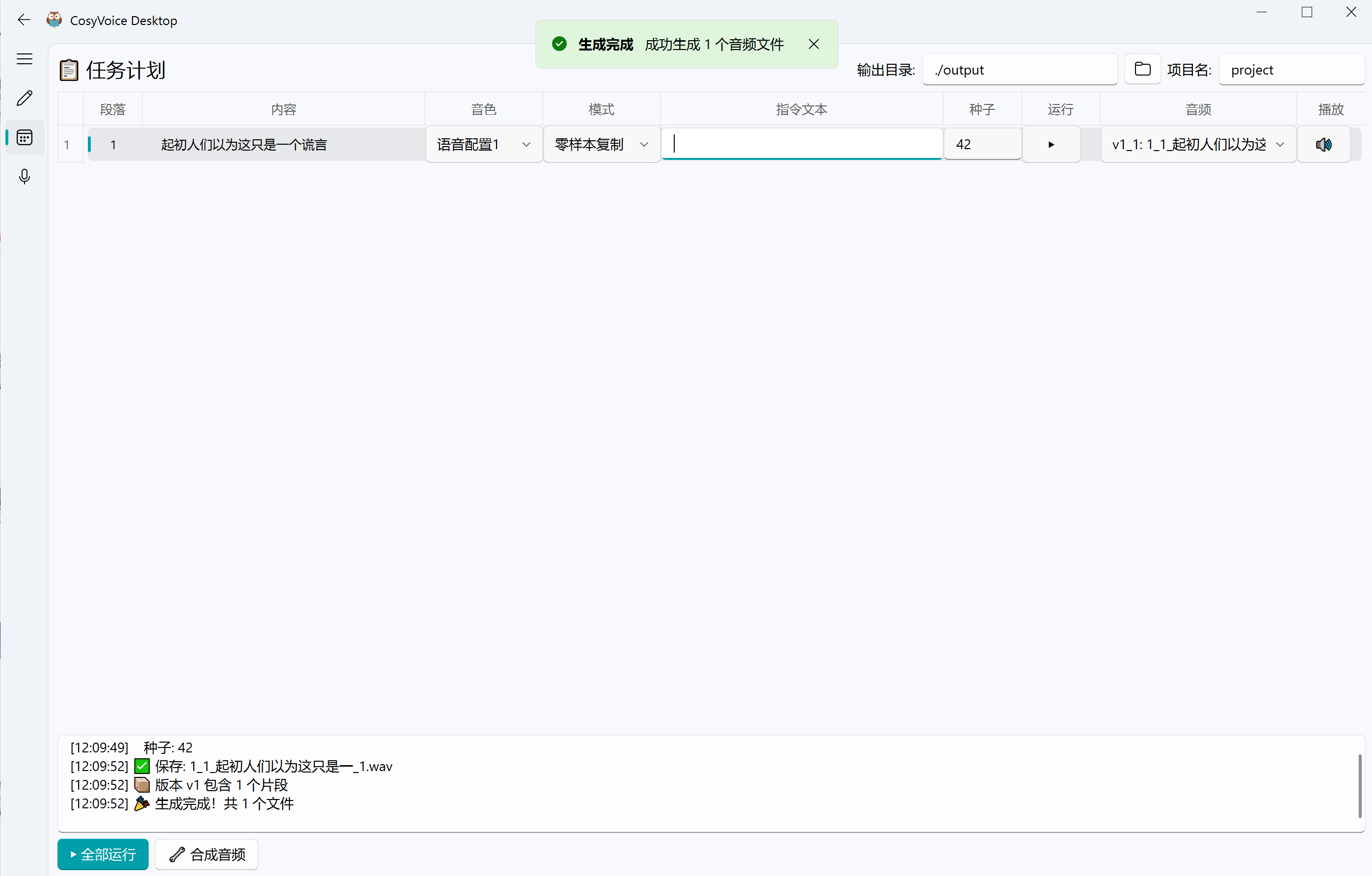The width and height of the screenshot is (1372, 876).
Task: Select the microphone recording icon in sidebar
Action: (x=24, y=177)
